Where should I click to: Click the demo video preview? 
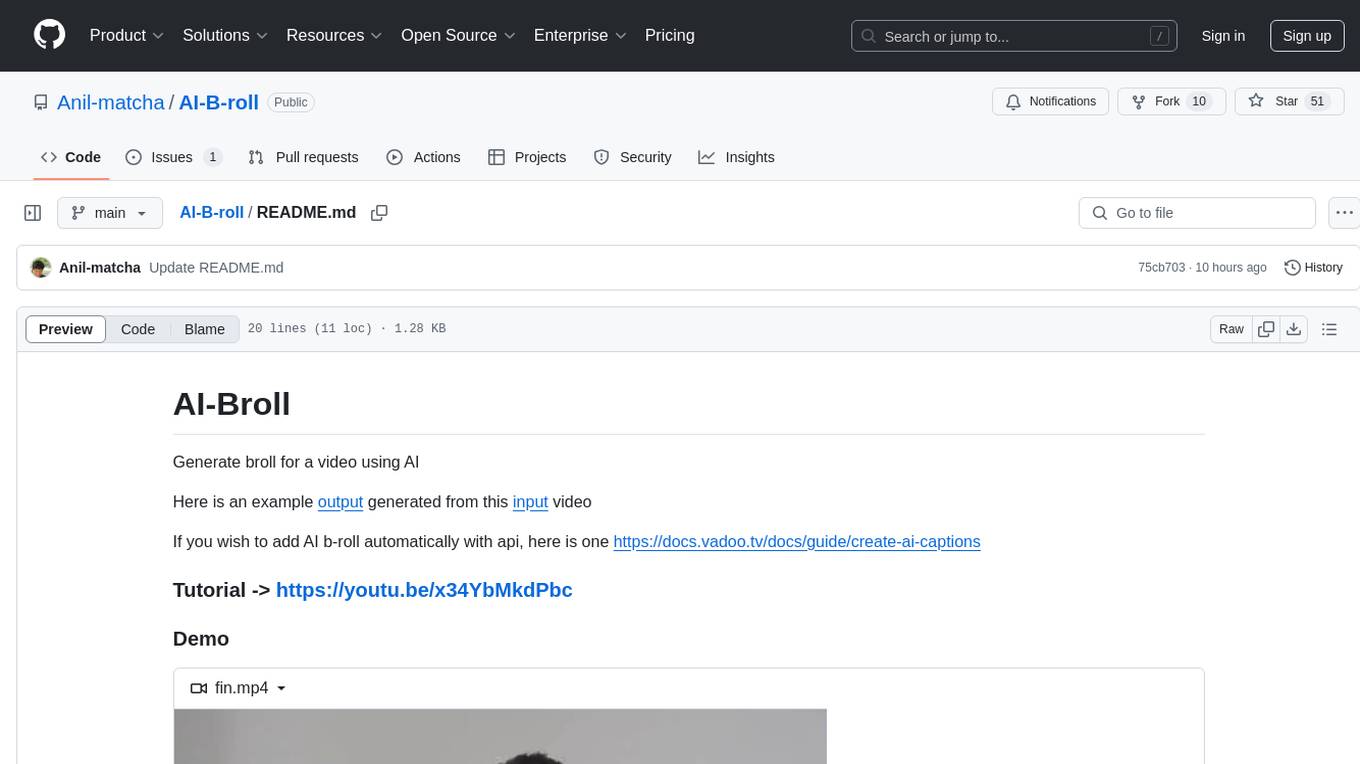pos(500,736)
